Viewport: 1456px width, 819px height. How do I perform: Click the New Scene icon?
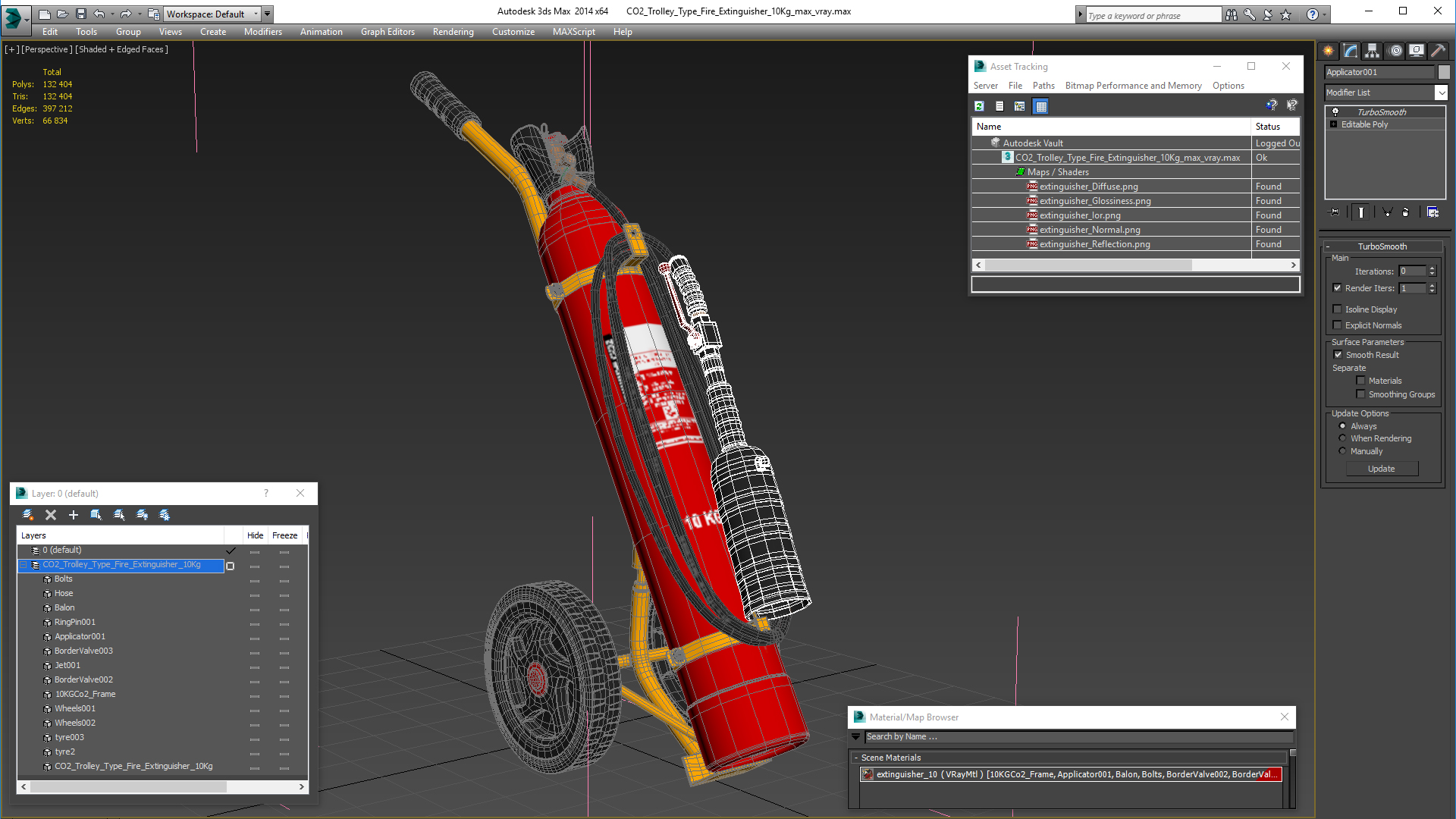(45, 14)
